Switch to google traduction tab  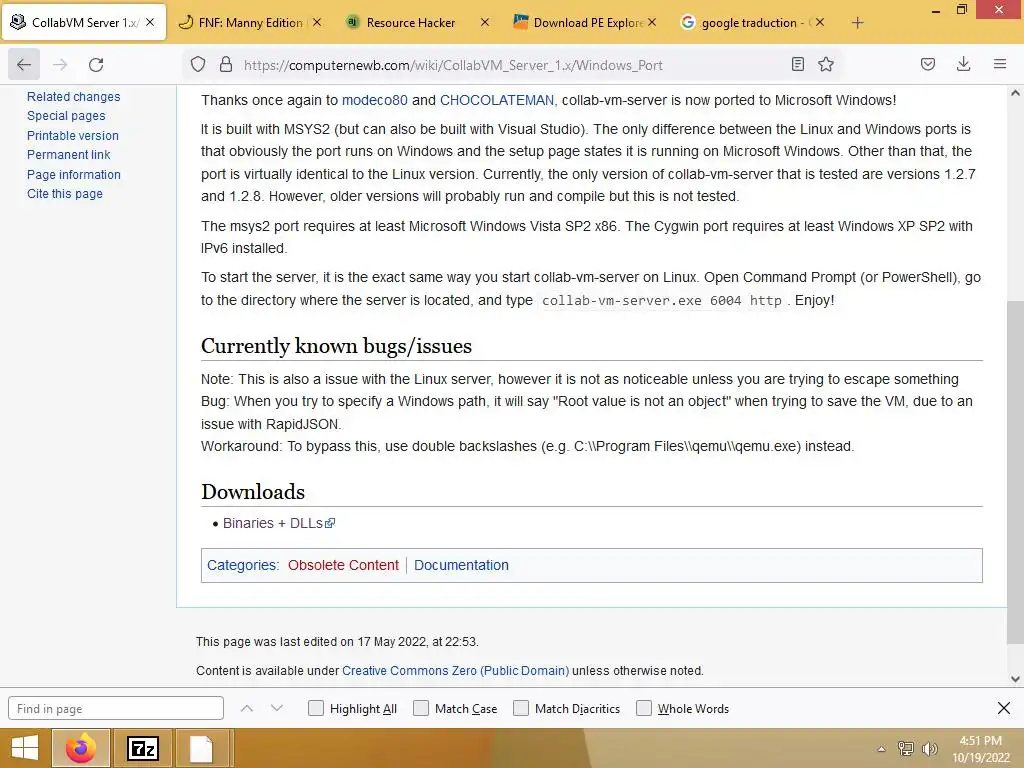(x=752, y=22)
